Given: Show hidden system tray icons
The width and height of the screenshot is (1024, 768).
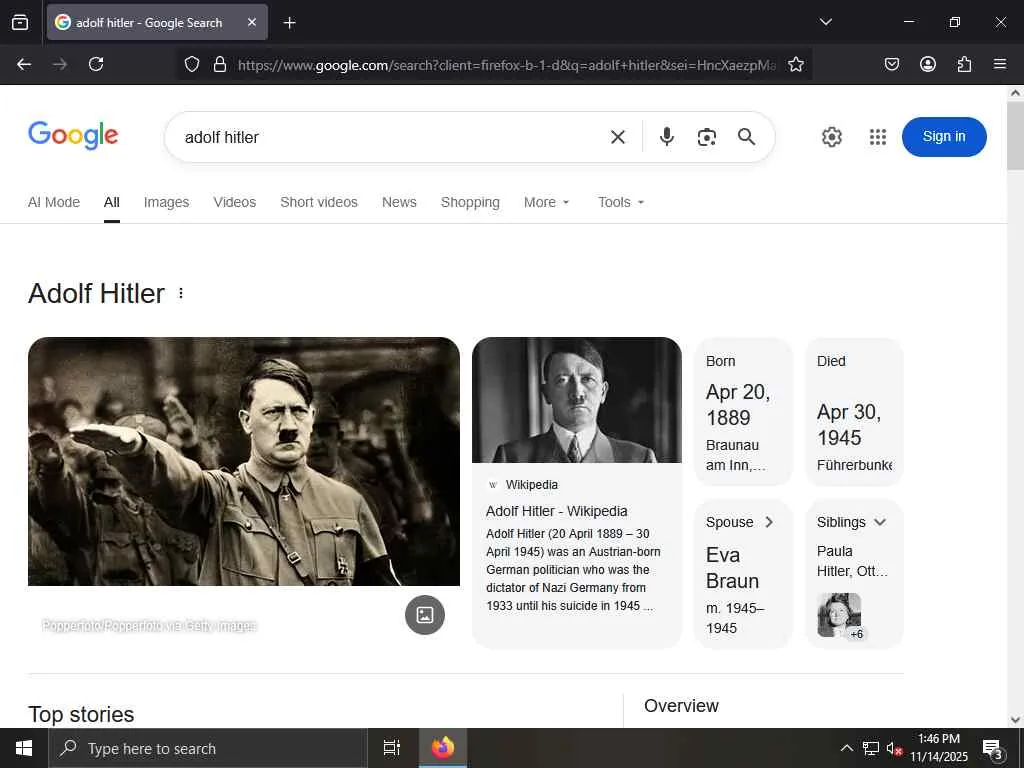Looking at the screenshot, I should pos(846,748).
